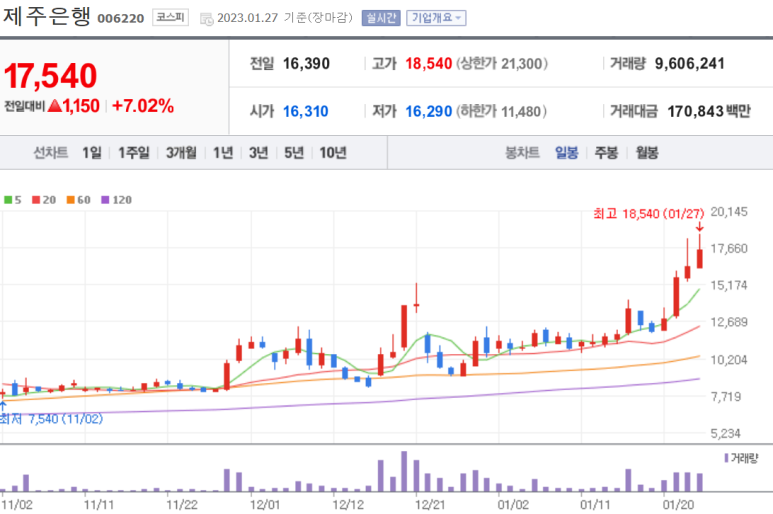Viewport: 773px width, 514px height.
Task: Select the 1년 line chart tab
Action: (223, 153)
